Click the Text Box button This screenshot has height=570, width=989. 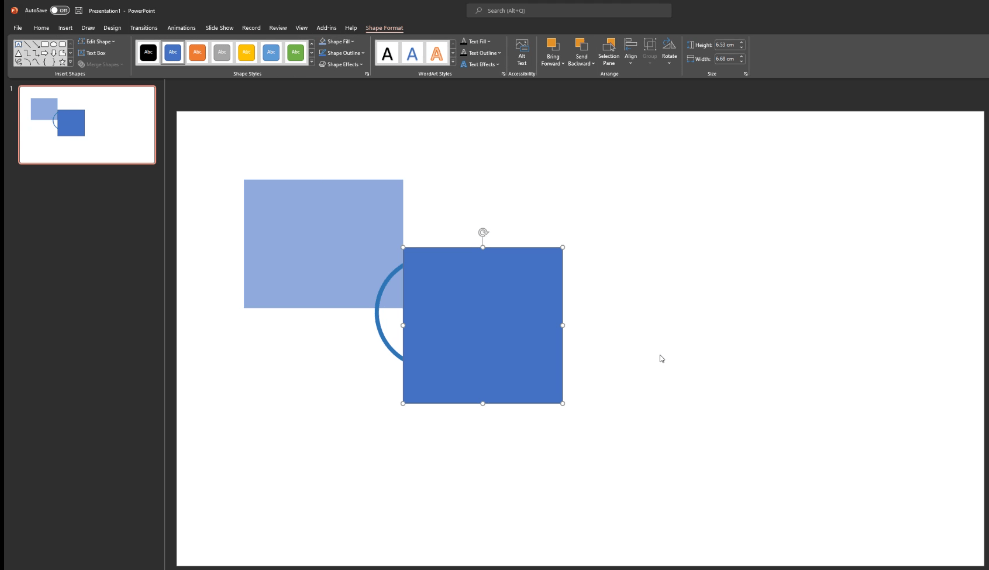(x=92, y=53)
